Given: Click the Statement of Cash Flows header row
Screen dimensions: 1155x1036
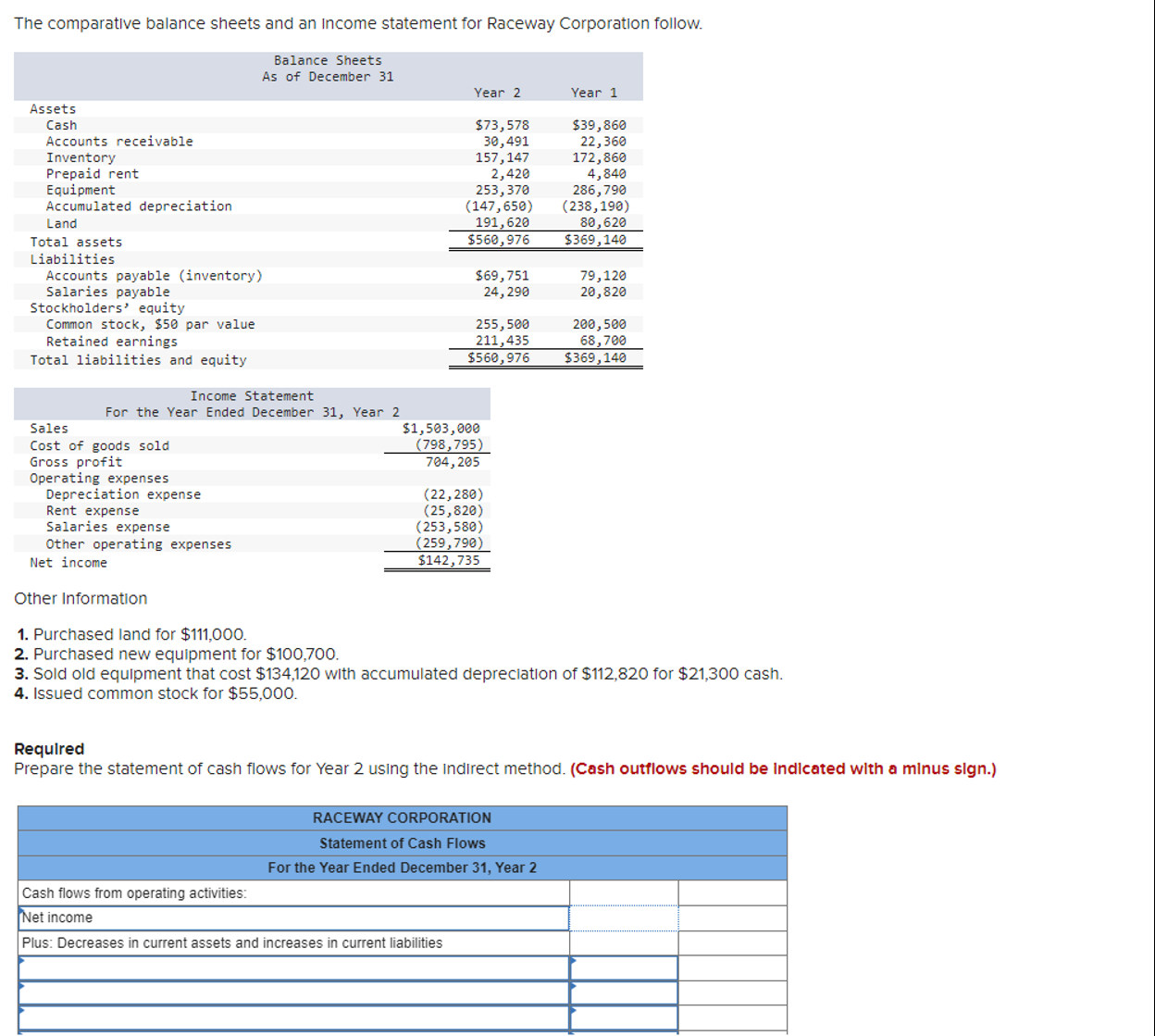Looking at the screenshot, I should coord(402,843).
